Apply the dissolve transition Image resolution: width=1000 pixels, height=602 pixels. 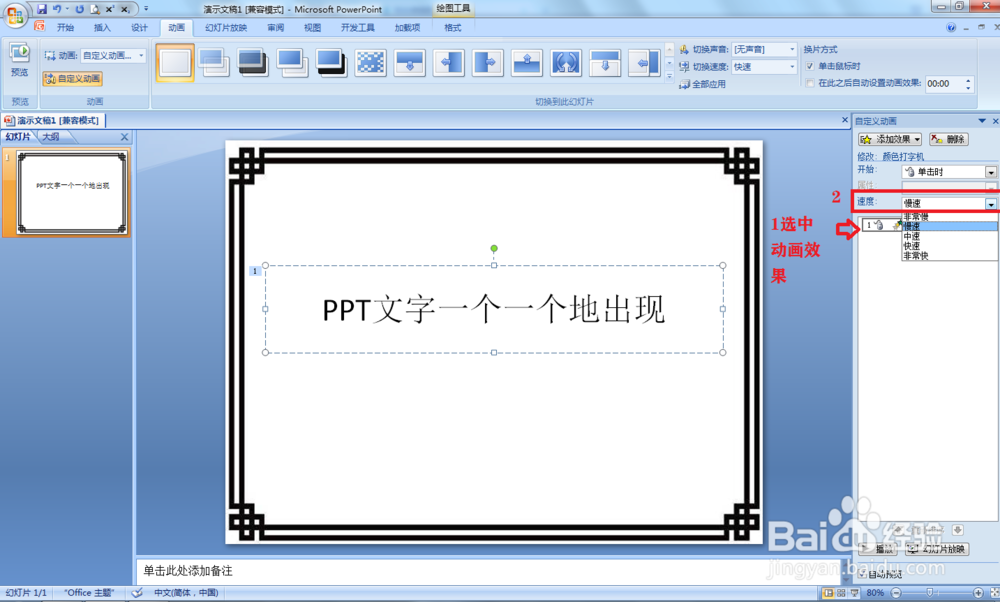[x=371, y=62]
